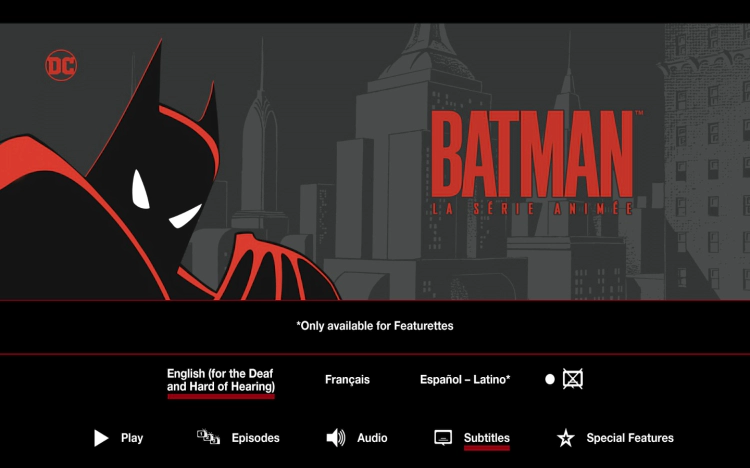The height and width of the screenshot is (468, 750).
Task: Click the Special Features star icon
Action: point(566,438)
